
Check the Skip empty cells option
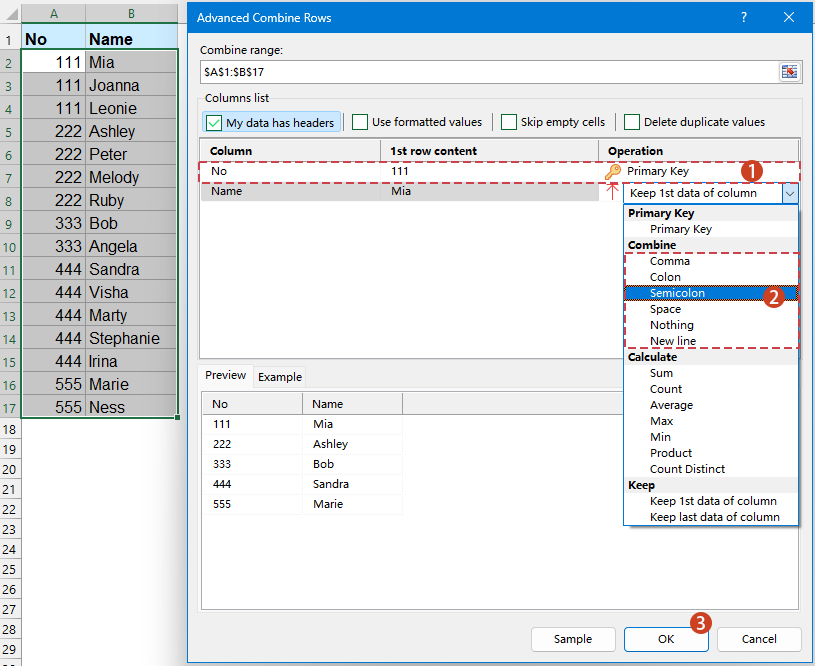tap(509, 122)
